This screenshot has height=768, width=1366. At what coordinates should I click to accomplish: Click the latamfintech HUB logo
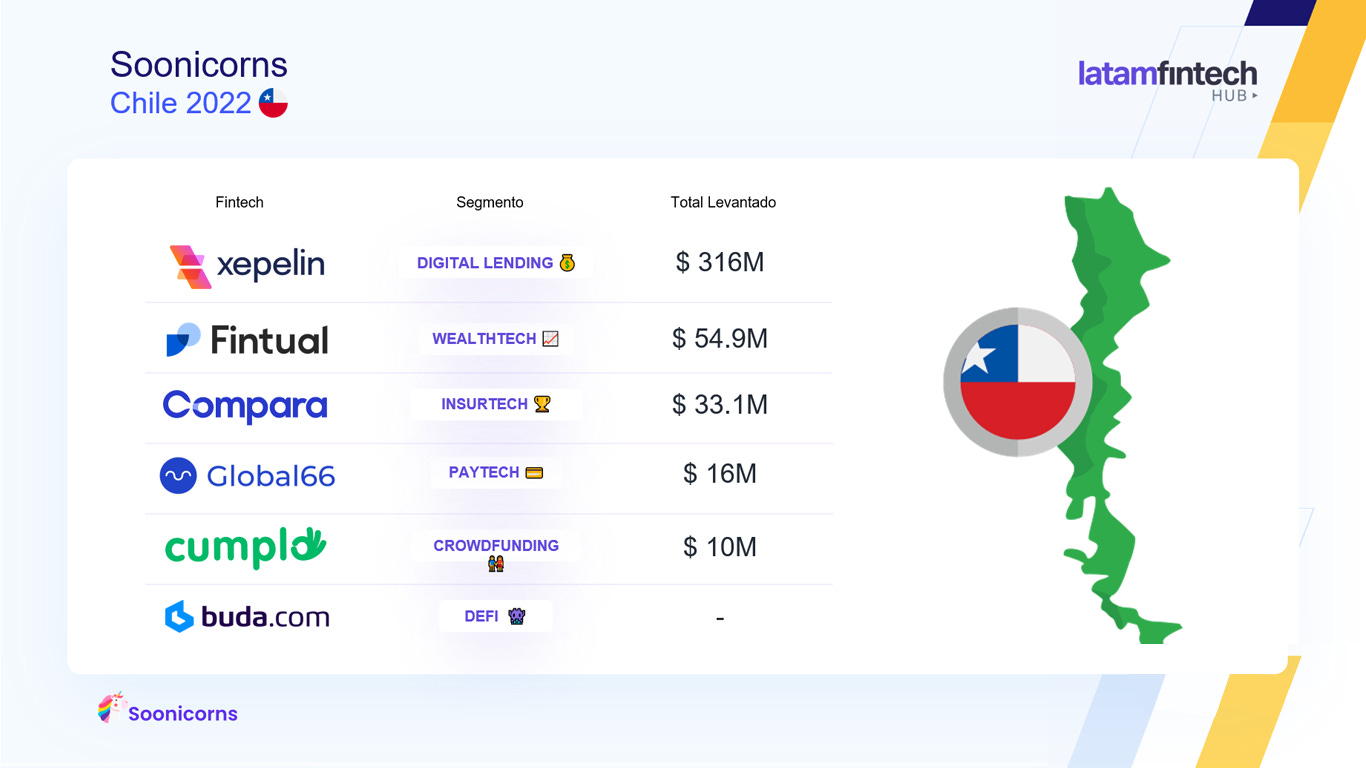click(x=1168, y=79)
